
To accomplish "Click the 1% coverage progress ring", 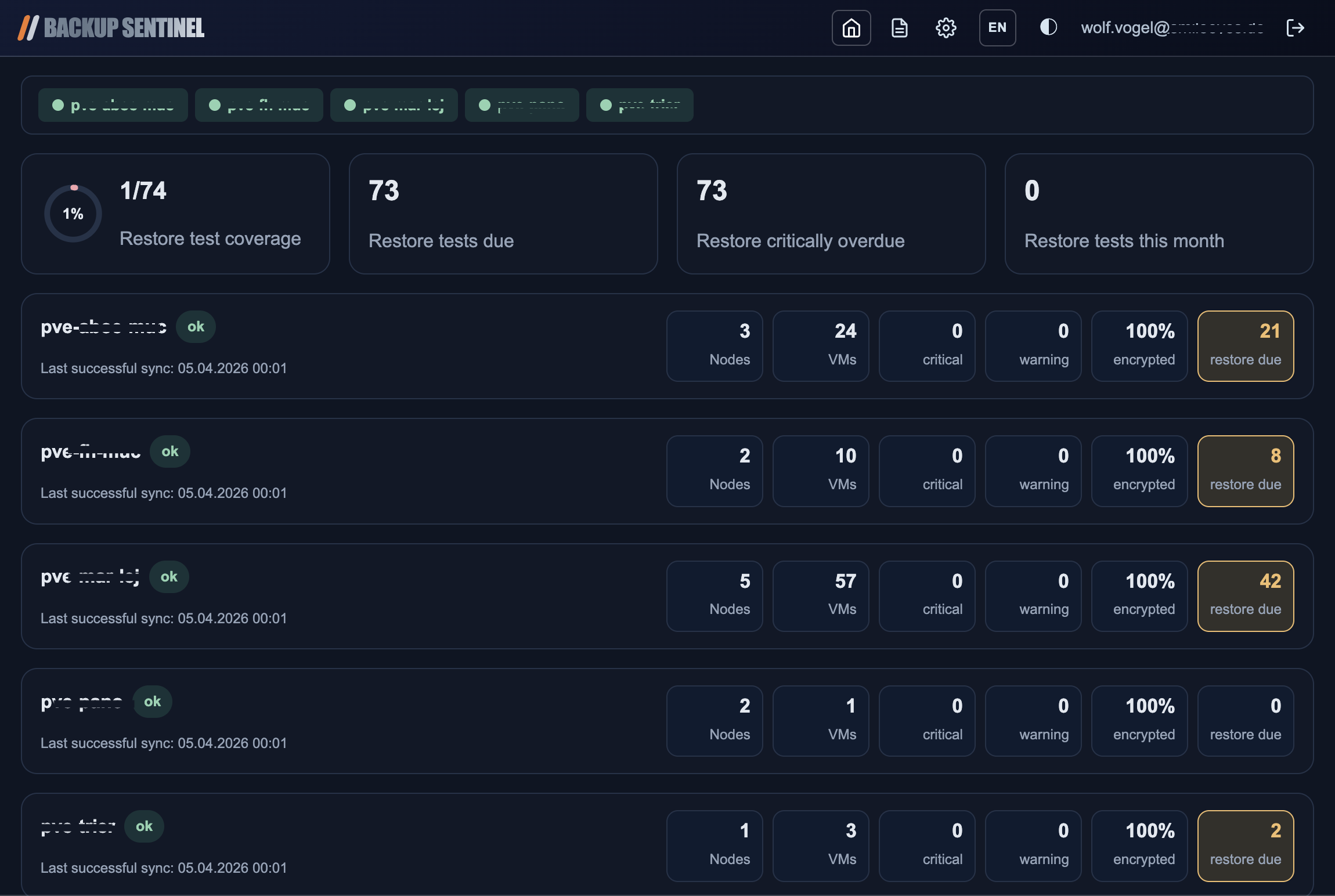I will pos(73,214).
